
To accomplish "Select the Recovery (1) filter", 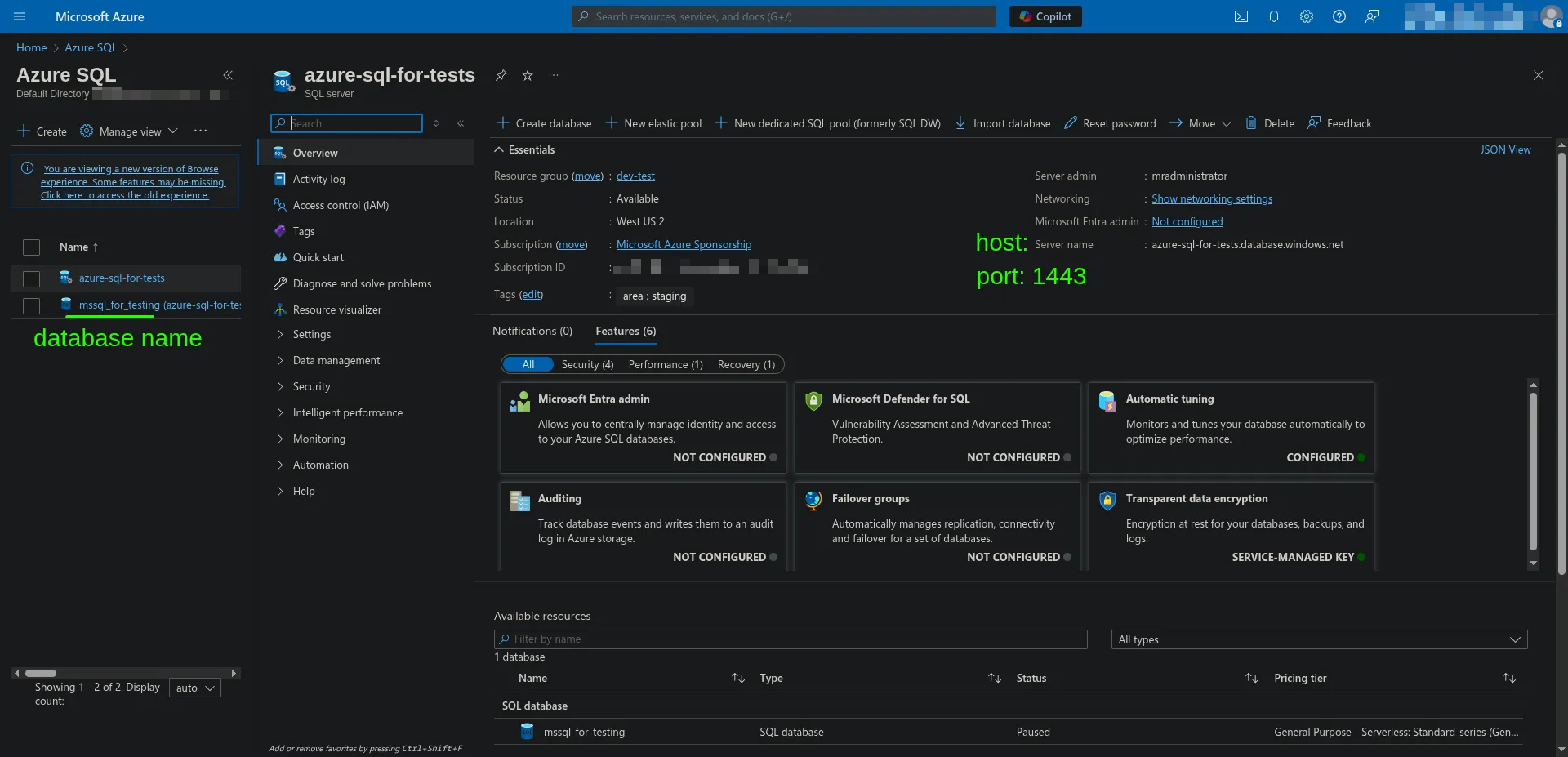I will [746, 364].
